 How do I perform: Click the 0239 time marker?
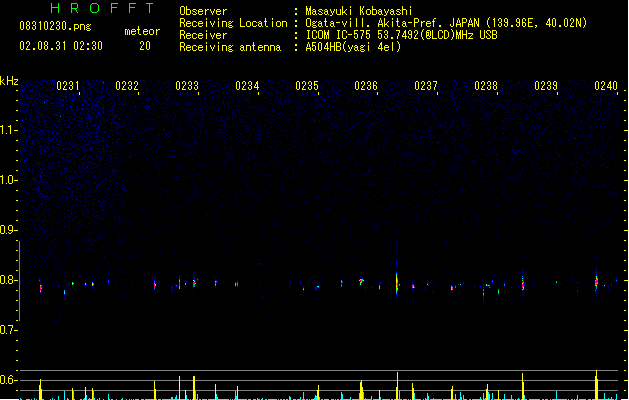(546, 86)
